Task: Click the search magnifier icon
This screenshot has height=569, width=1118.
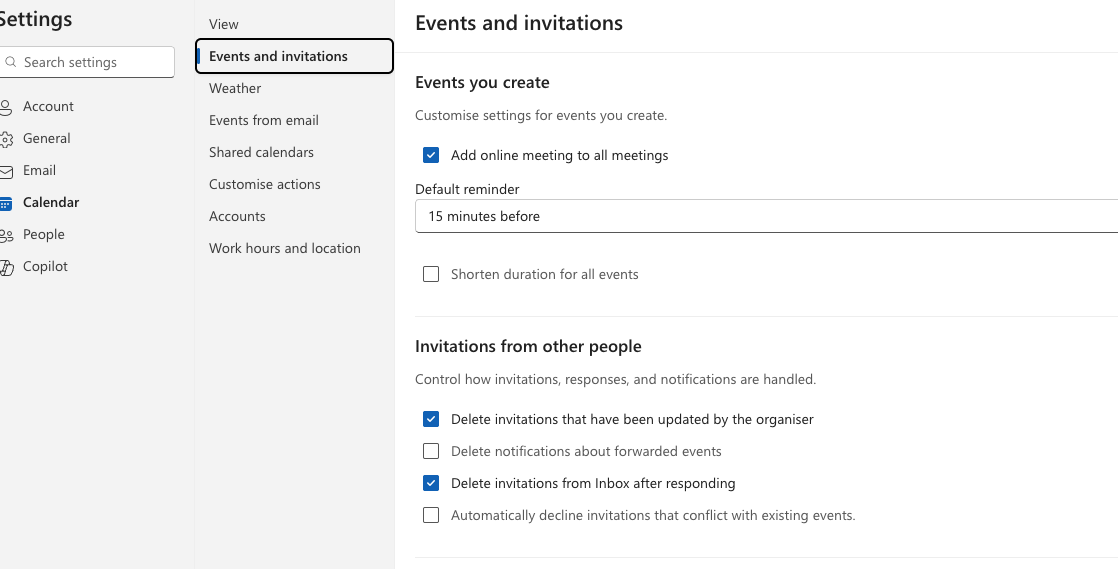Action: [11, 62]
